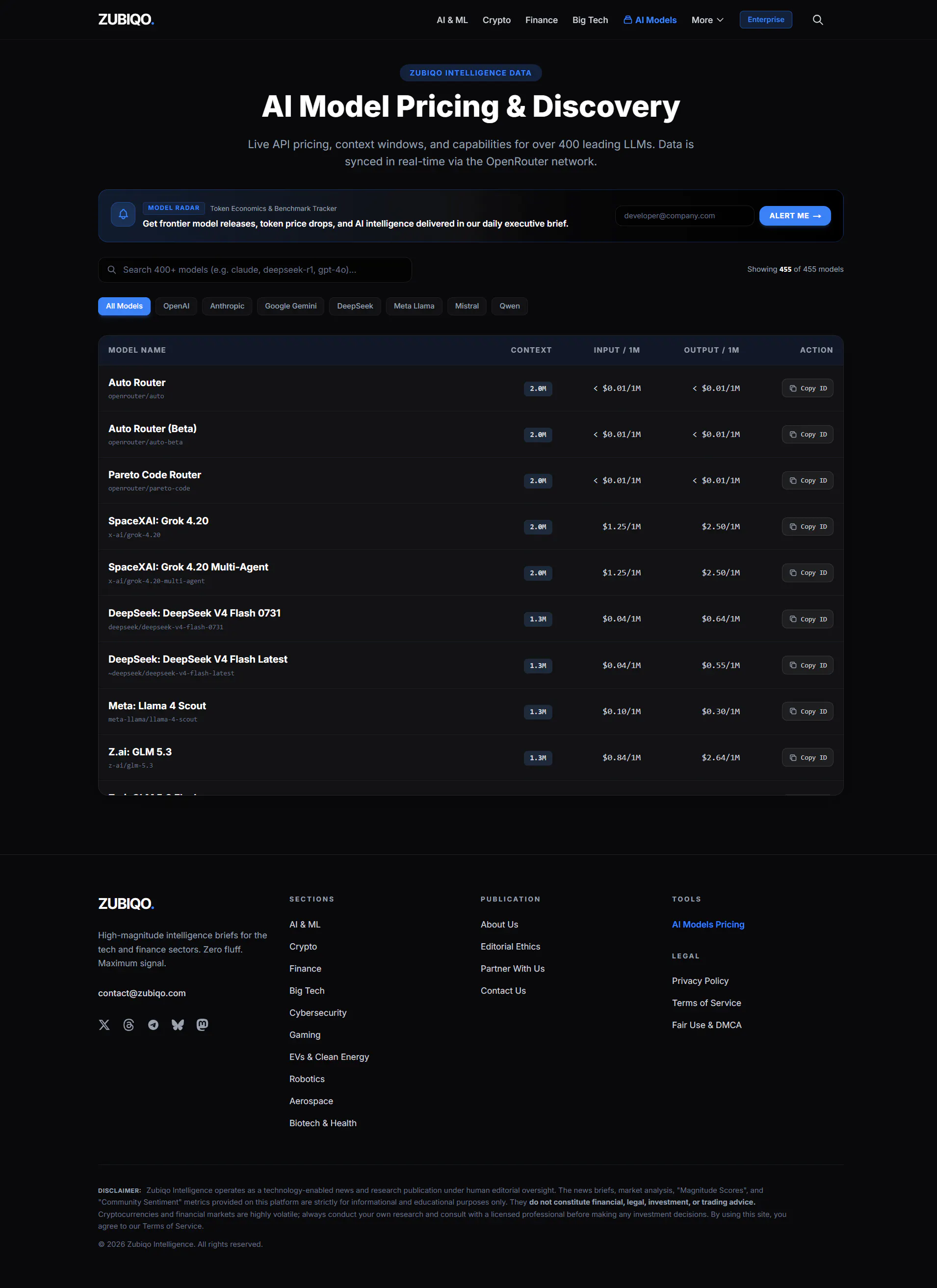The width and height of the screenshot is (937, 1288).
Task: Copy the ID for Meta: Llama 4 Scout
Action: (x=807, y=711)
